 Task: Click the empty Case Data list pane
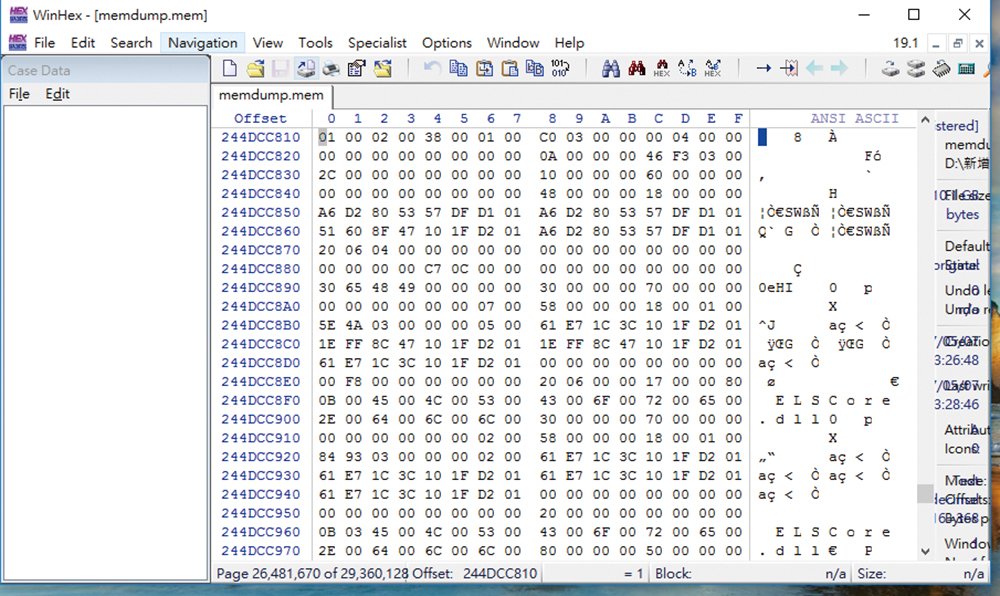tap(105, 343)
